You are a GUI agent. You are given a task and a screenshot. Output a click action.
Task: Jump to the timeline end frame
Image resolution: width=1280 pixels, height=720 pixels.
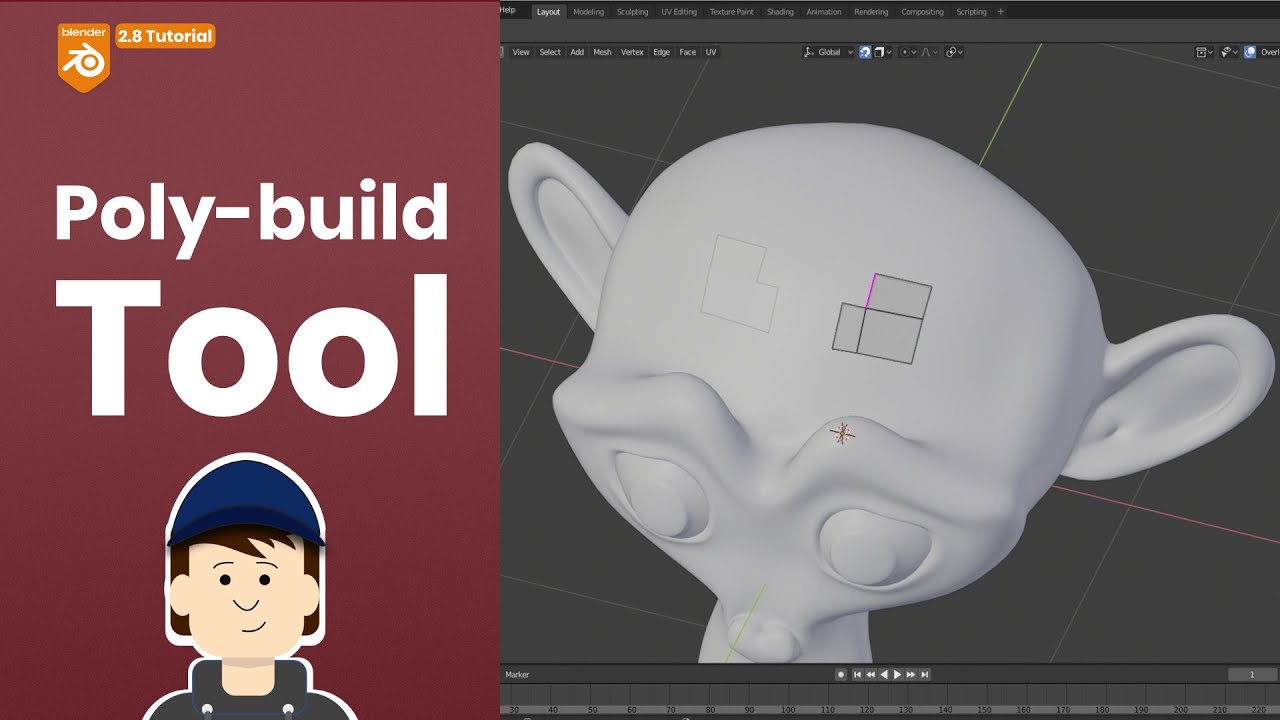coord(925,675)
